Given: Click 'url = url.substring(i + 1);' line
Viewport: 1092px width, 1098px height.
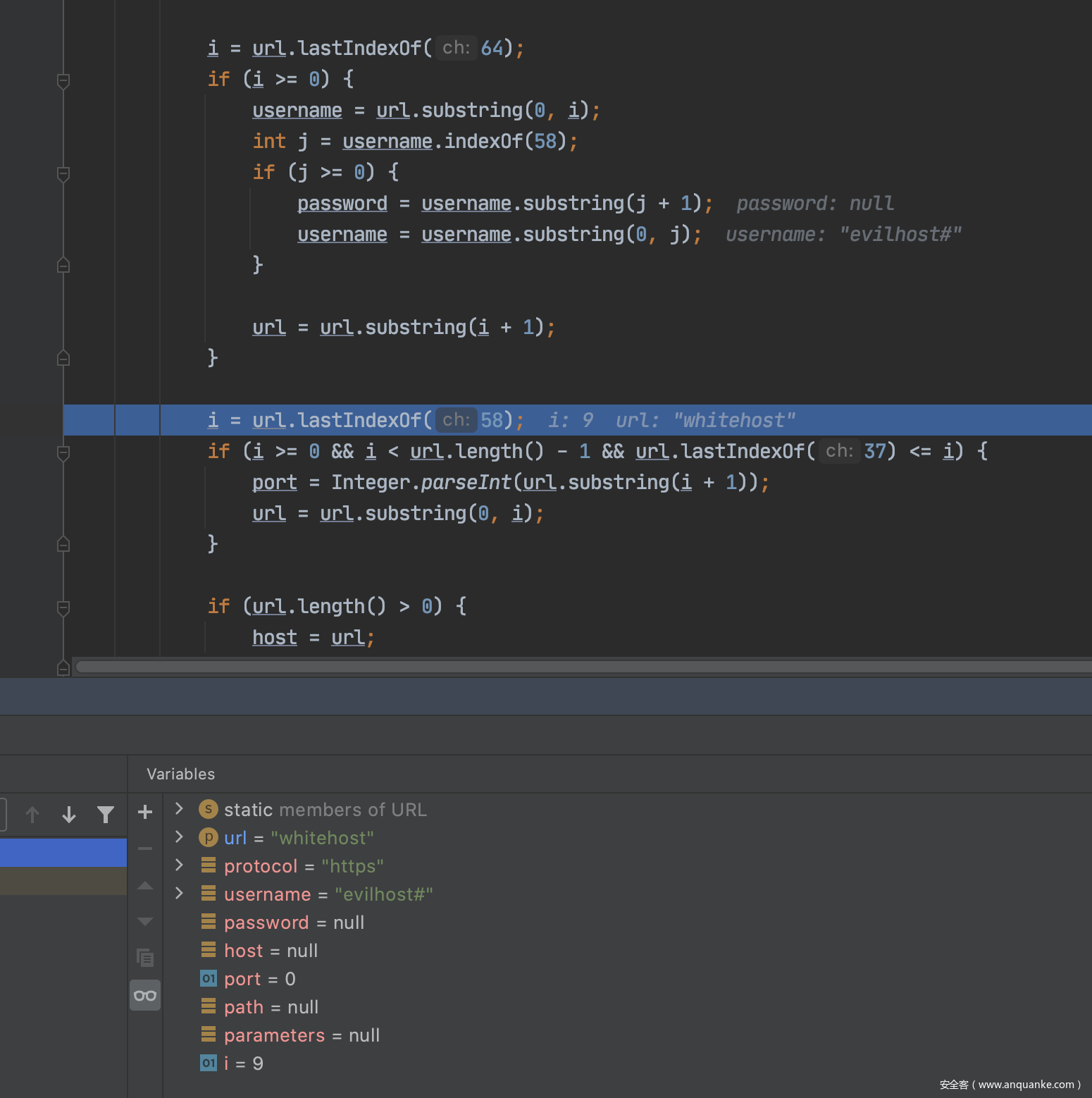Looking at the screenshot, I should click(x=404, y=327).
